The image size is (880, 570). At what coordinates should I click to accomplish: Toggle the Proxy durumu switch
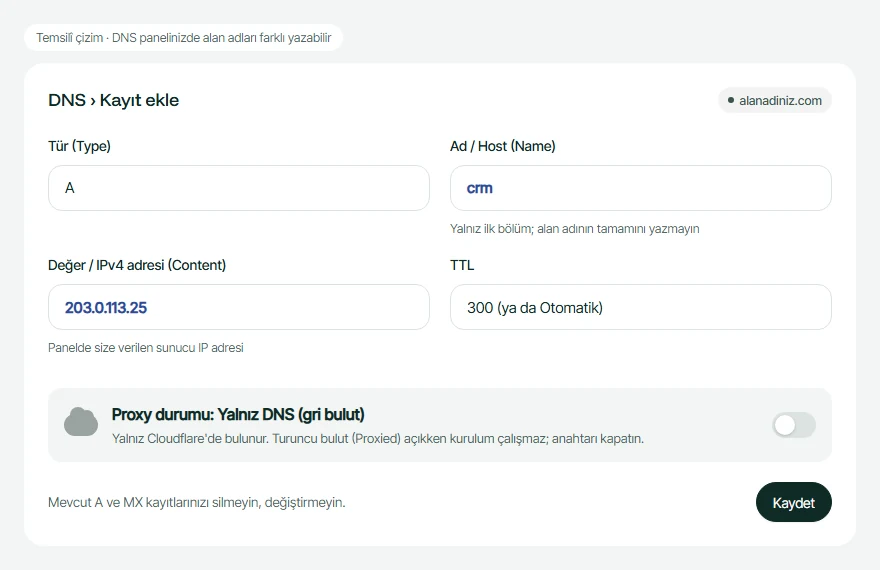point(794,425)
